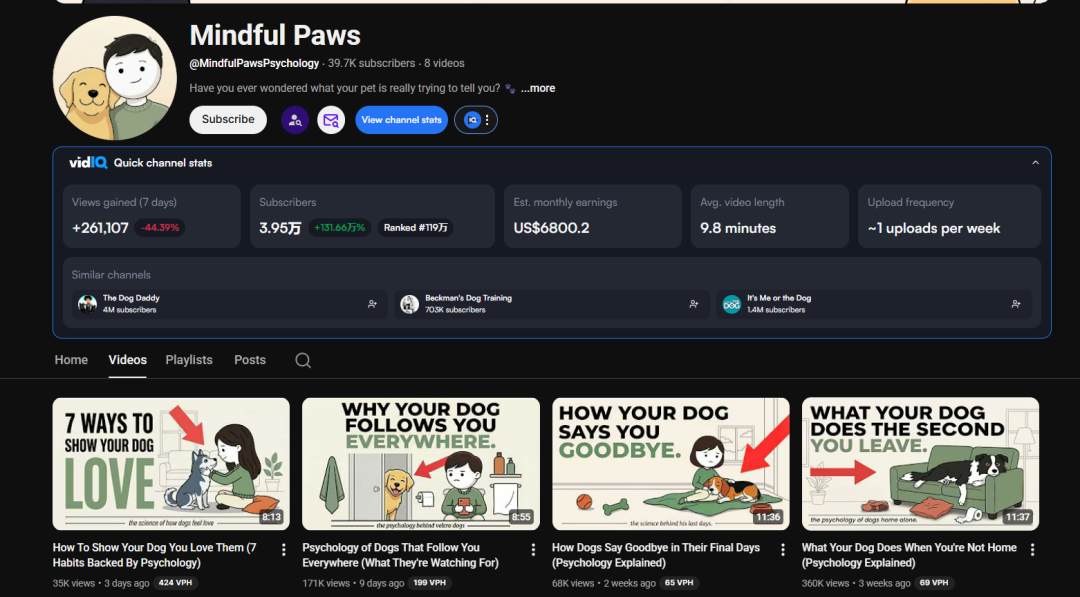This screenshot has width=1080, height=597.
Task: Click the Mindful Paws channel avatar
Action: click(114, 78)
